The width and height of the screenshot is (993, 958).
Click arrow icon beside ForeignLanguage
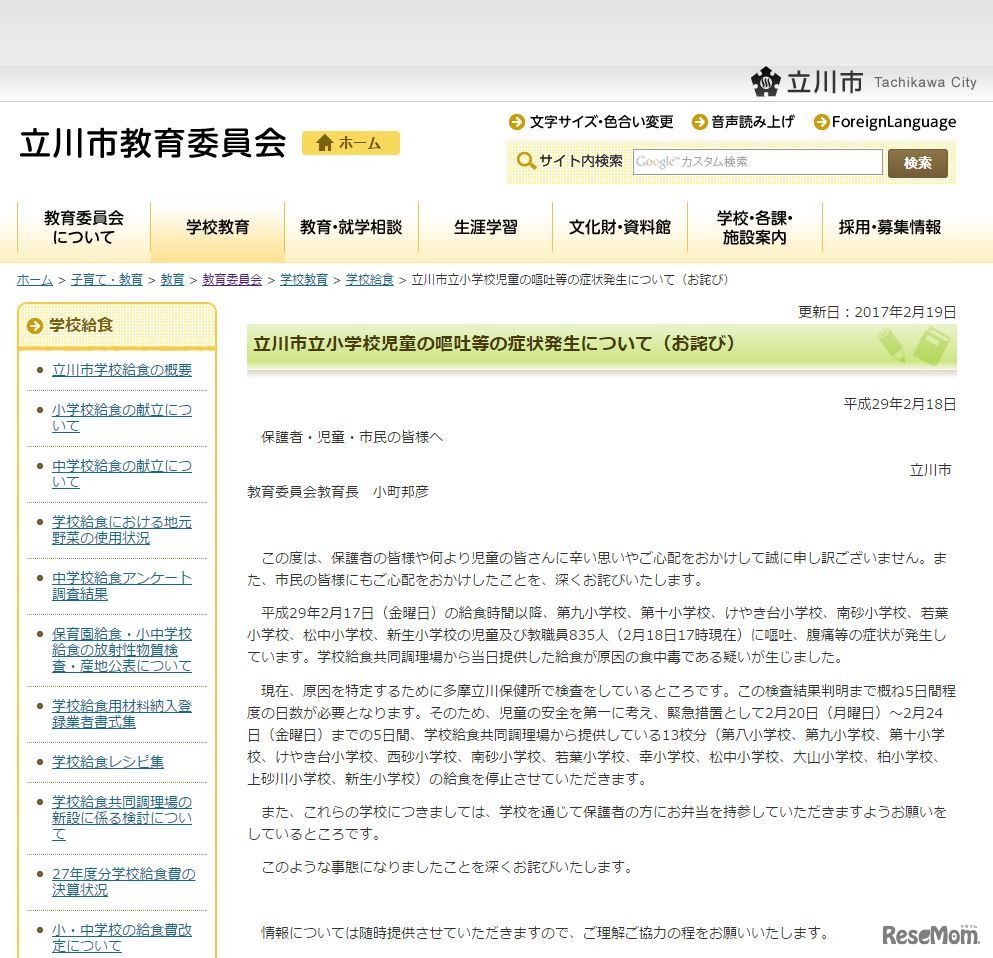click(821, 122)
